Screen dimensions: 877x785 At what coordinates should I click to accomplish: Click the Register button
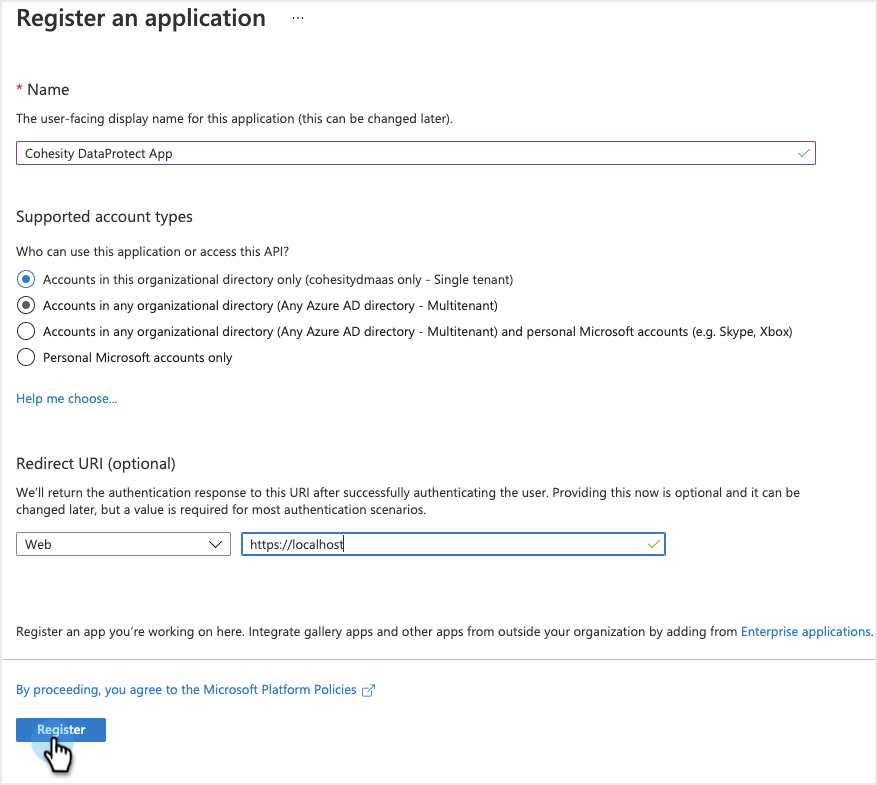[61, 730]
